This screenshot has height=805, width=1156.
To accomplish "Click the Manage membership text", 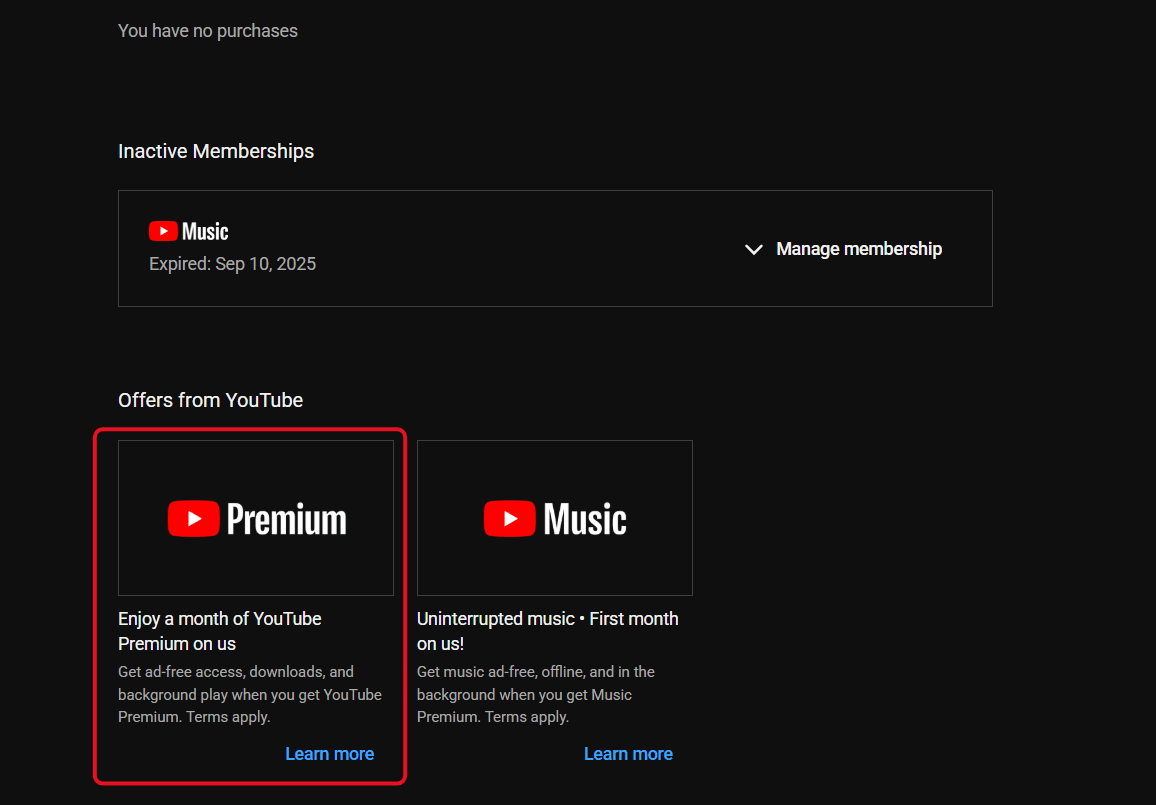I will click(x=859, y=249).
